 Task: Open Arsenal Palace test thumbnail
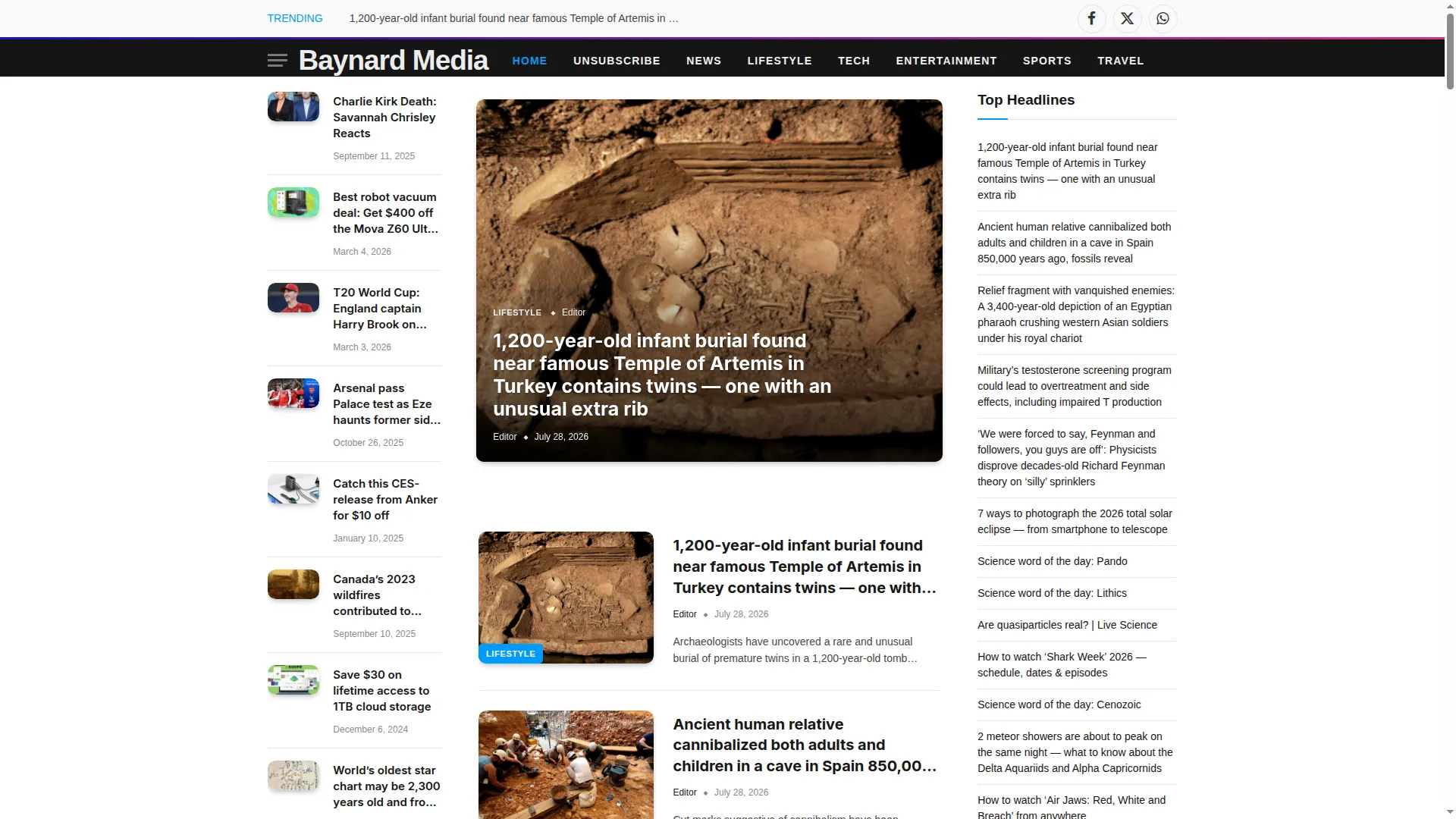tap(293, 394)
